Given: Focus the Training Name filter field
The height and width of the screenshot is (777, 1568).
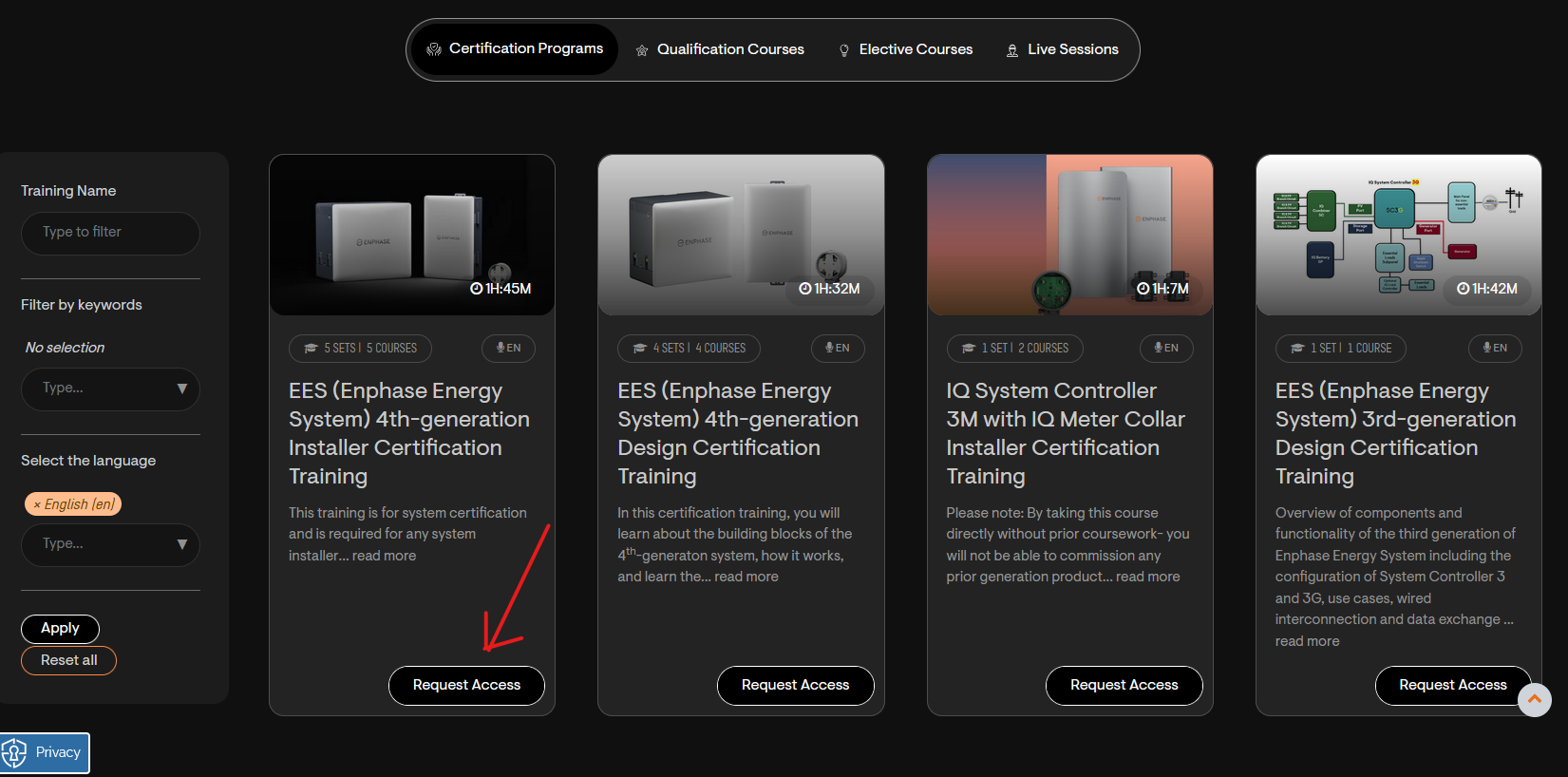Looking at the screenshot, I should (110, 233).
